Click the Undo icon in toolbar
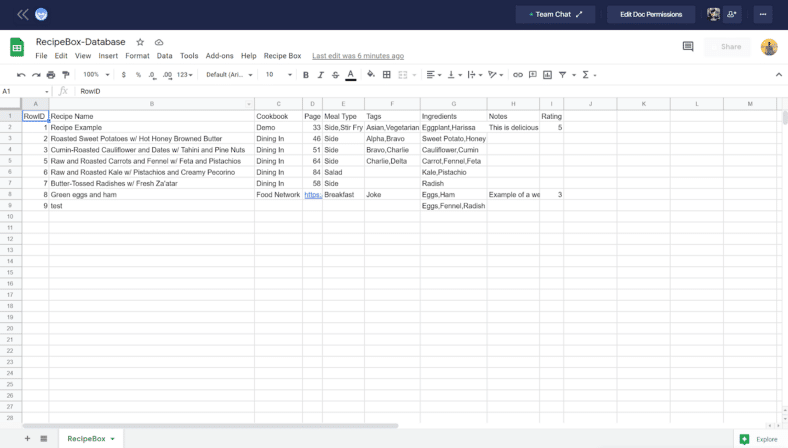Viewport: 788px width, 448px height. 21,75
